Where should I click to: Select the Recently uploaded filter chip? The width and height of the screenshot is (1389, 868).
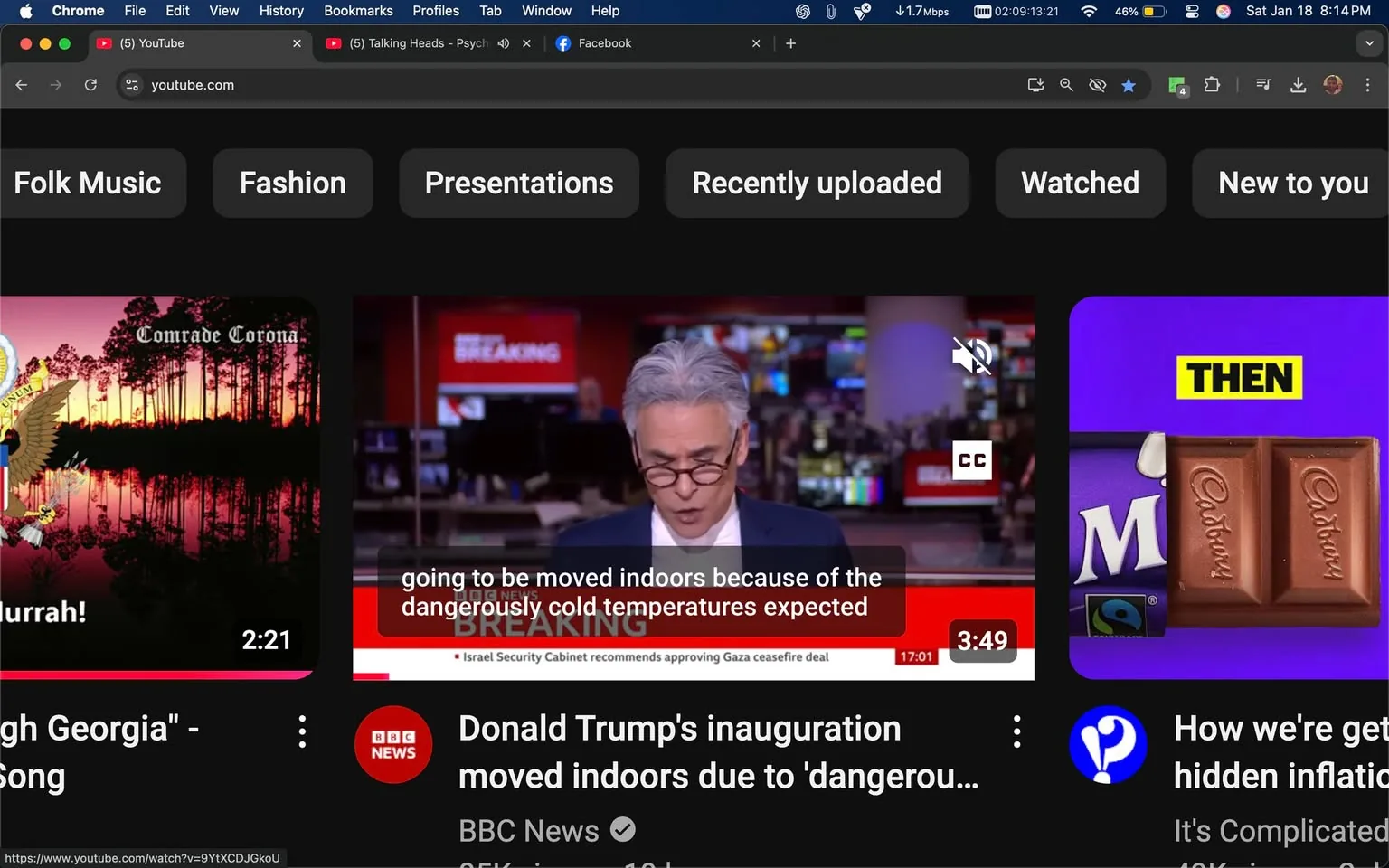pyautogui.click(x=816, y=183)
